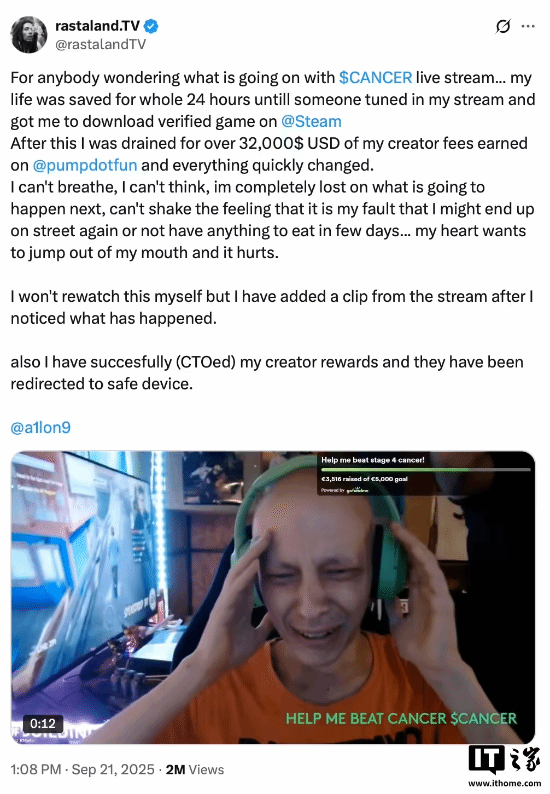
Task: Click the blue verified checkmark badge
Action: tap(151, 25)
